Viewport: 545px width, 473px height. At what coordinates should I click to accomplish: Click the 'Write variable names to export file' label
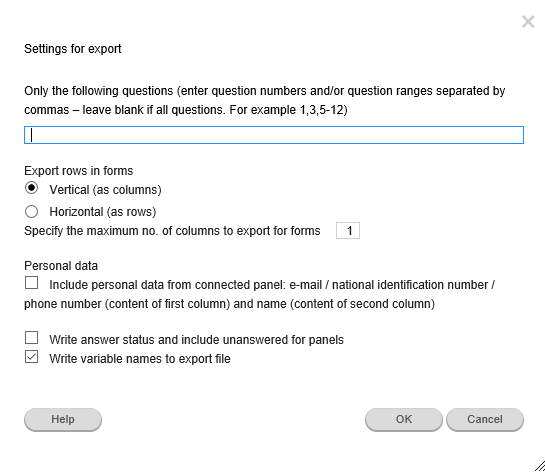(x=140, y=359)
